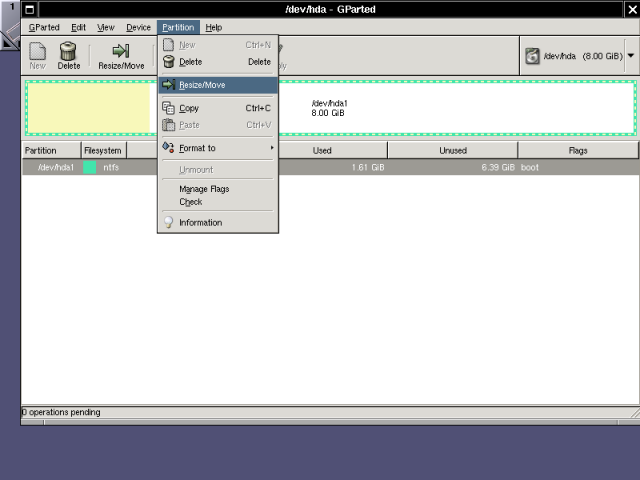Image resolution: width=640 pixels, height=480 pixels.
Task: Click the 0 operations pending status text
Action: click(61, 412)
